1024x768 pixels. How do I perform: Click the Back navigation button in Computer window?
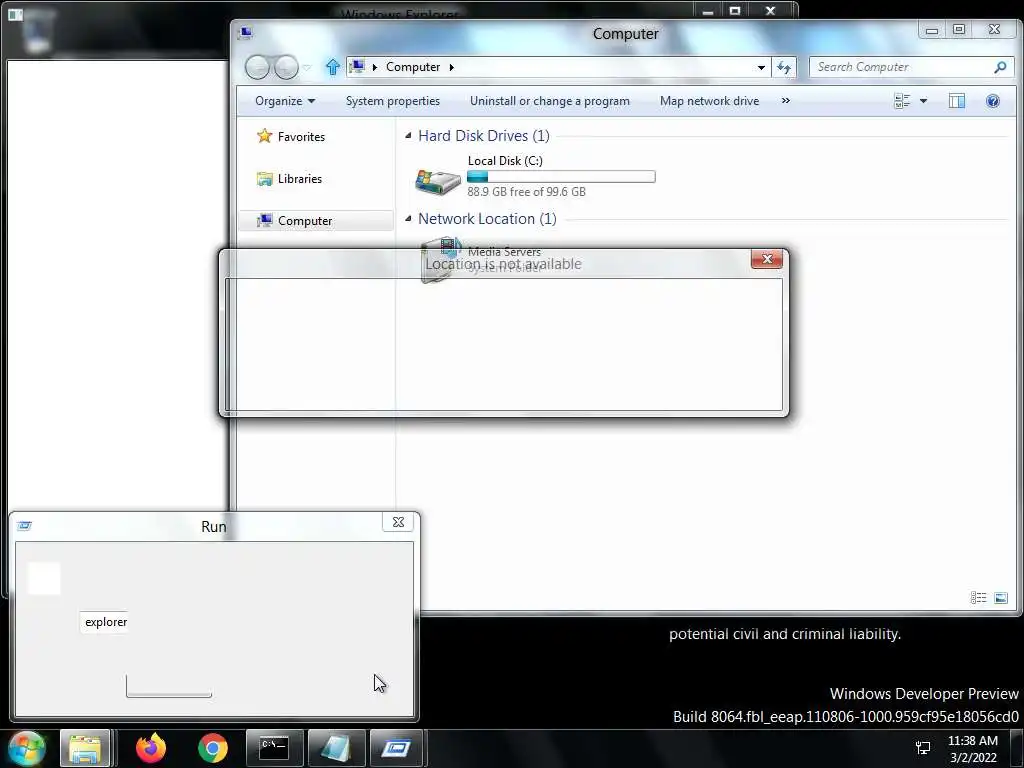(x=257, y=67)
